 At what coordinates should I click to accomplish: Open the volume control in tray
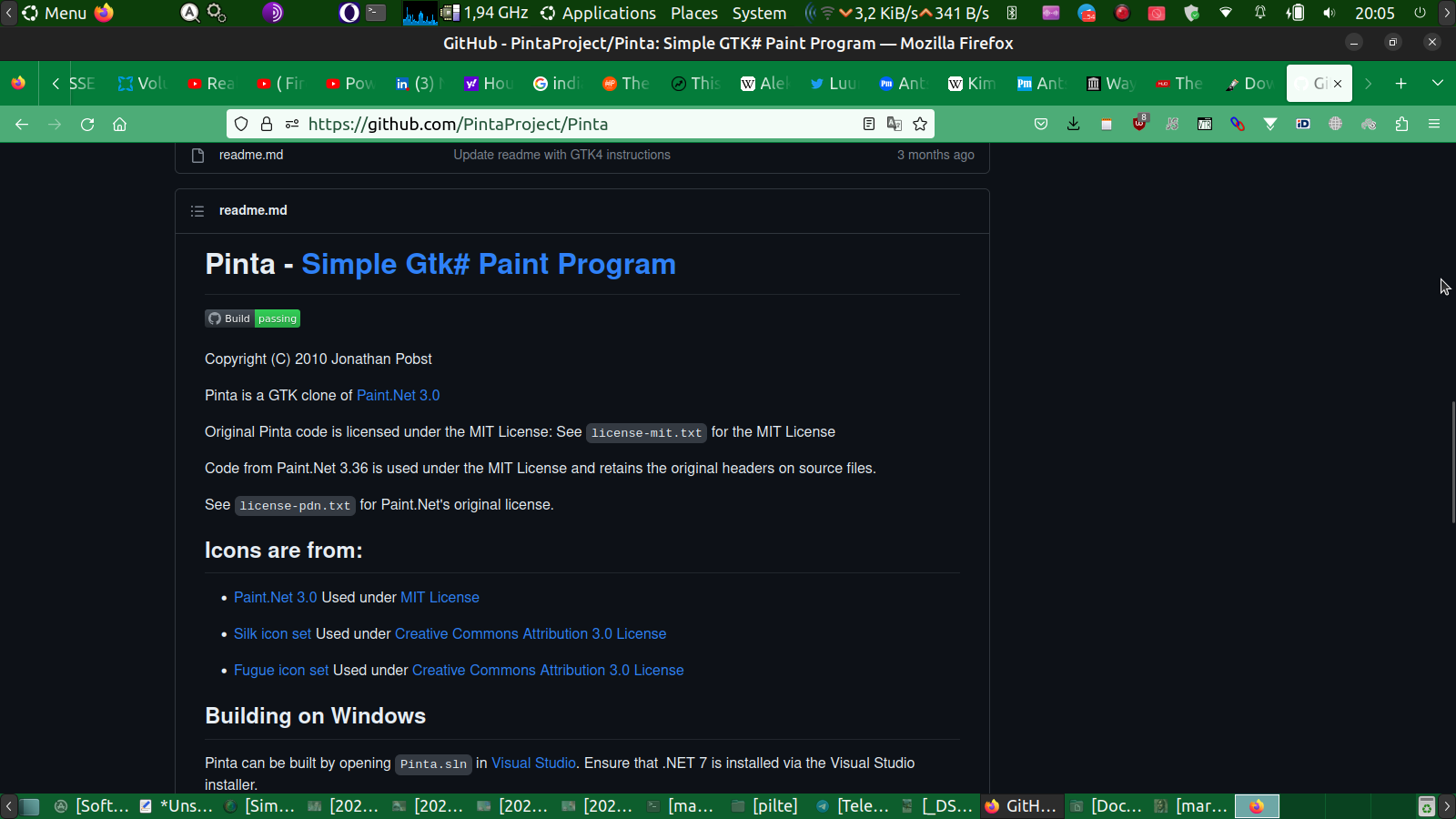click(1330, 13)
